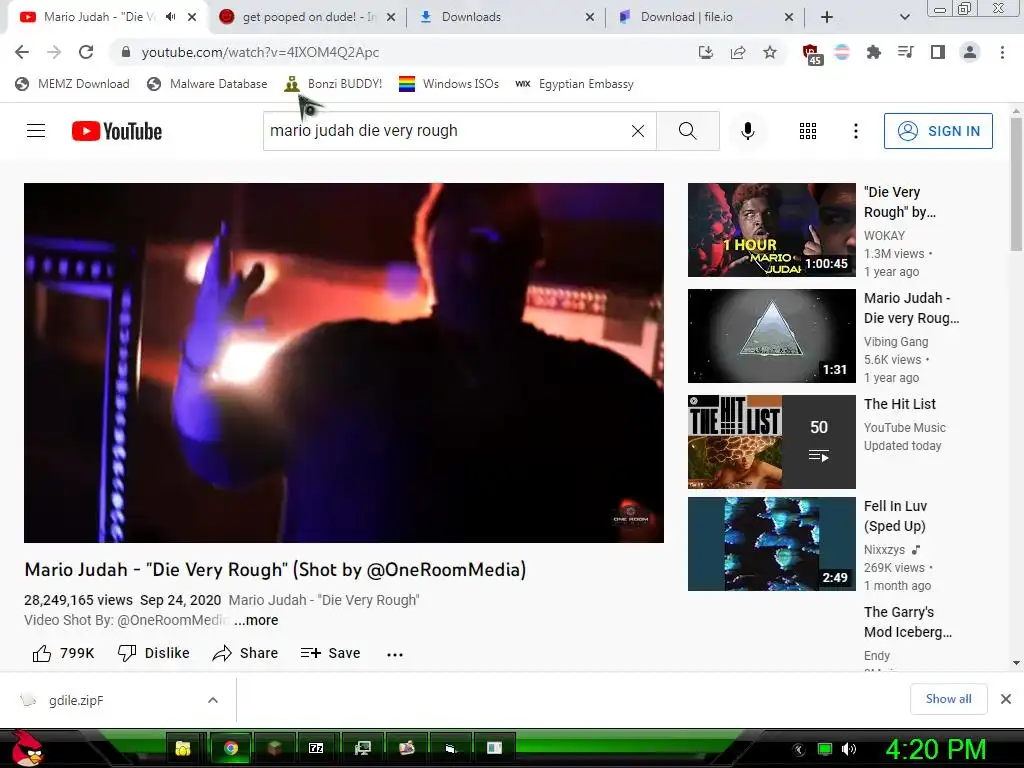Click the address bar URL

[260, 52]
